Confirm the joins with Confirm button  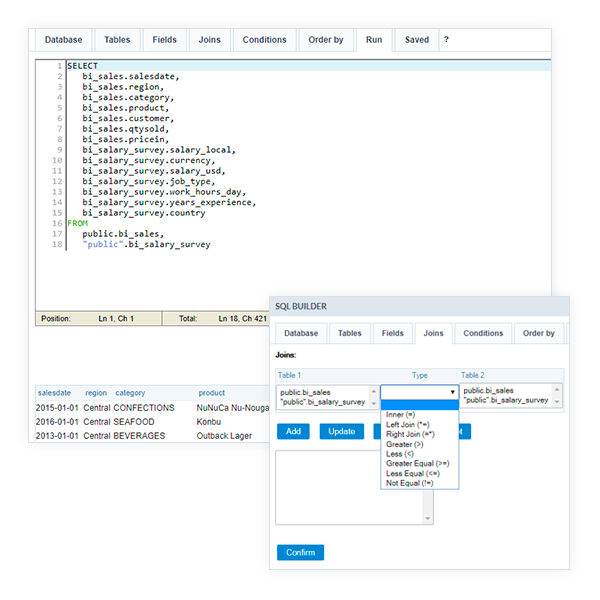(x=300, y=552)
